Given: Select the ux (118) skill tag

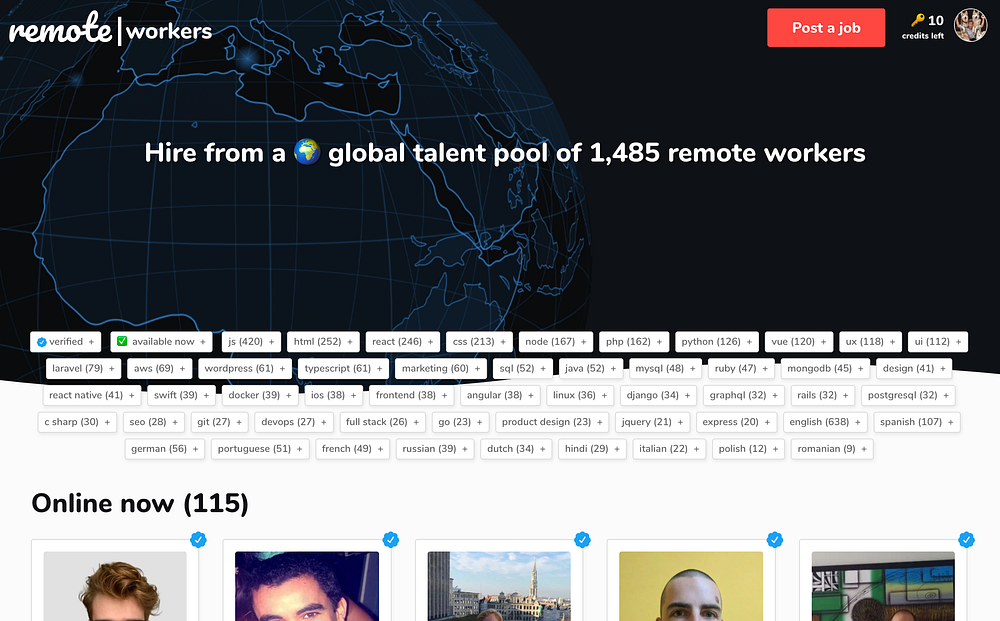Looking at the screenshot, I should tap(871, 342).
